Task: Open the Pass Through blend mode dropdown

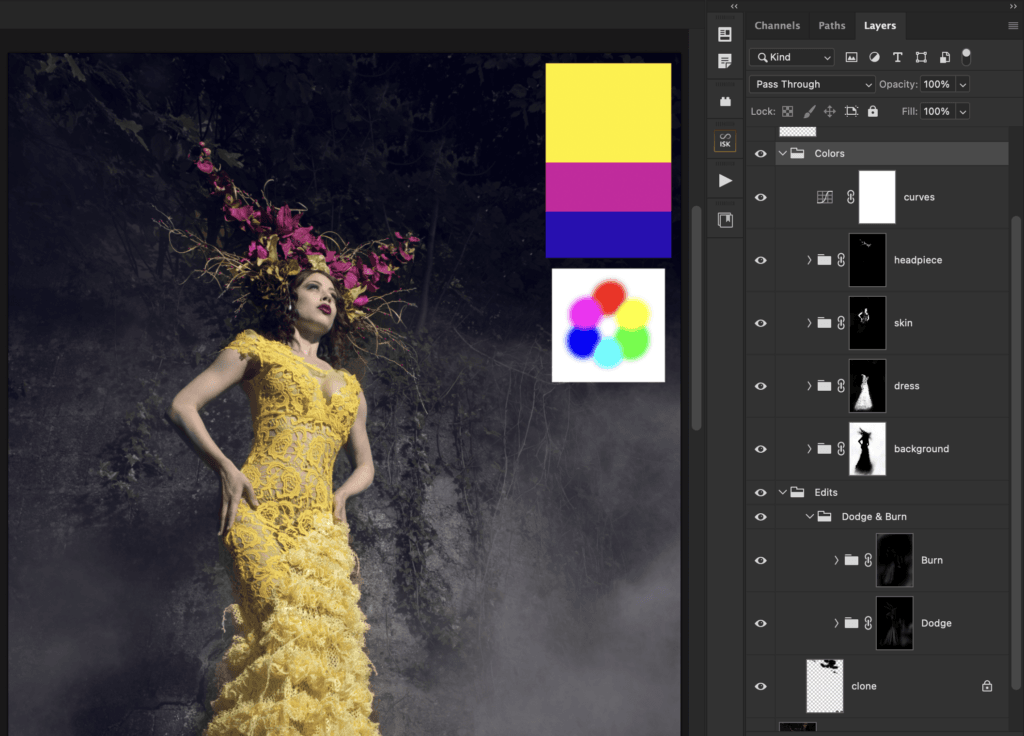Action: pos(812,84)
